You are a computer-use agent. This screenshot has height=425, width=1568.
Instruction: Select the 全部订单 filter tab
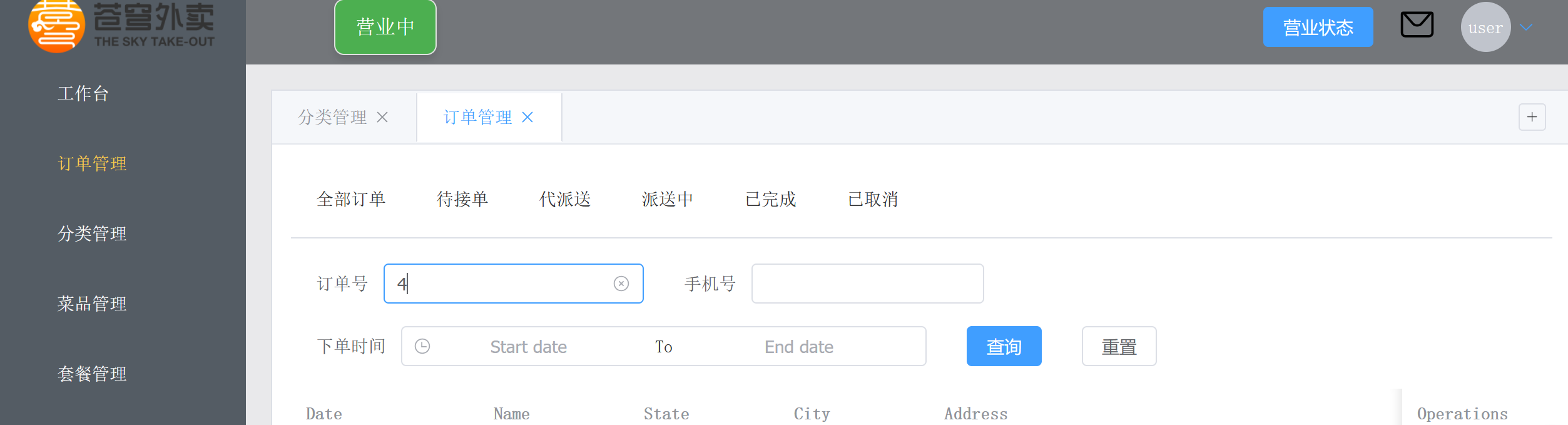point(351,199)
